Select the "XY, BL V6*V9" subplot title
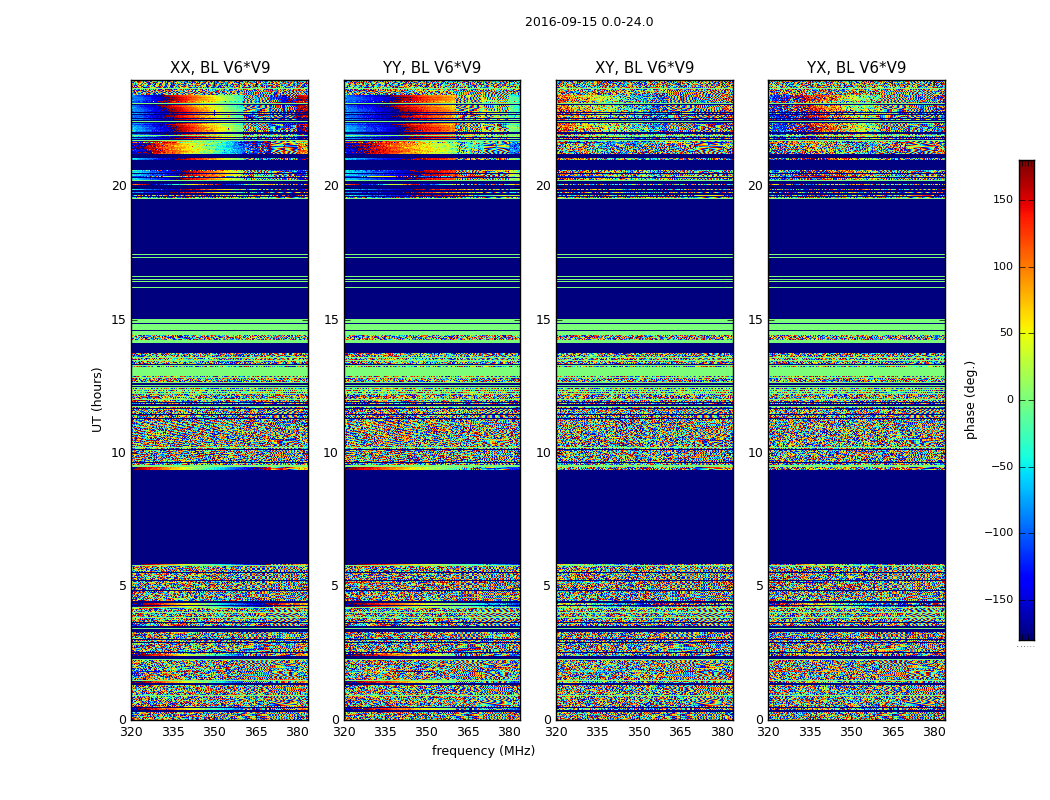This screenshot has width=1050, height=800. coord(644,68)
